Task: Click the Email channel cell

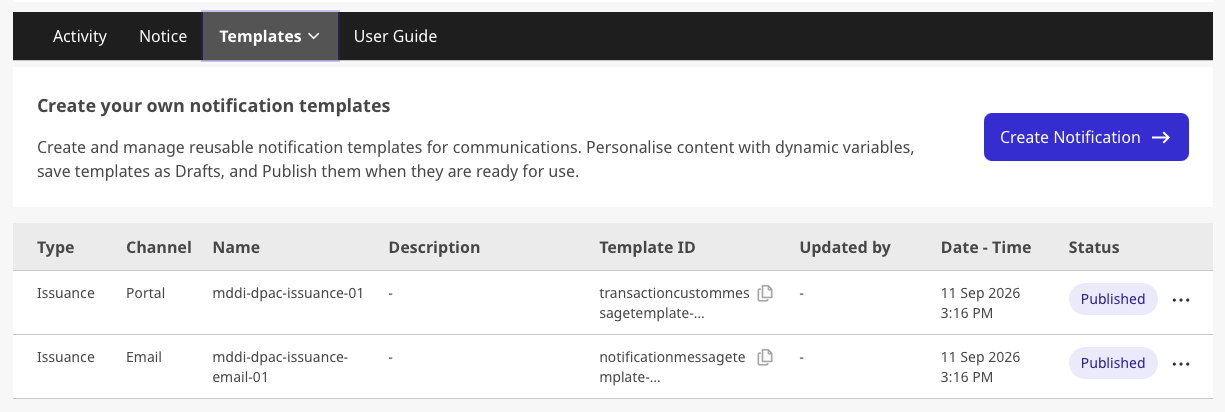Action: (144, 357)
